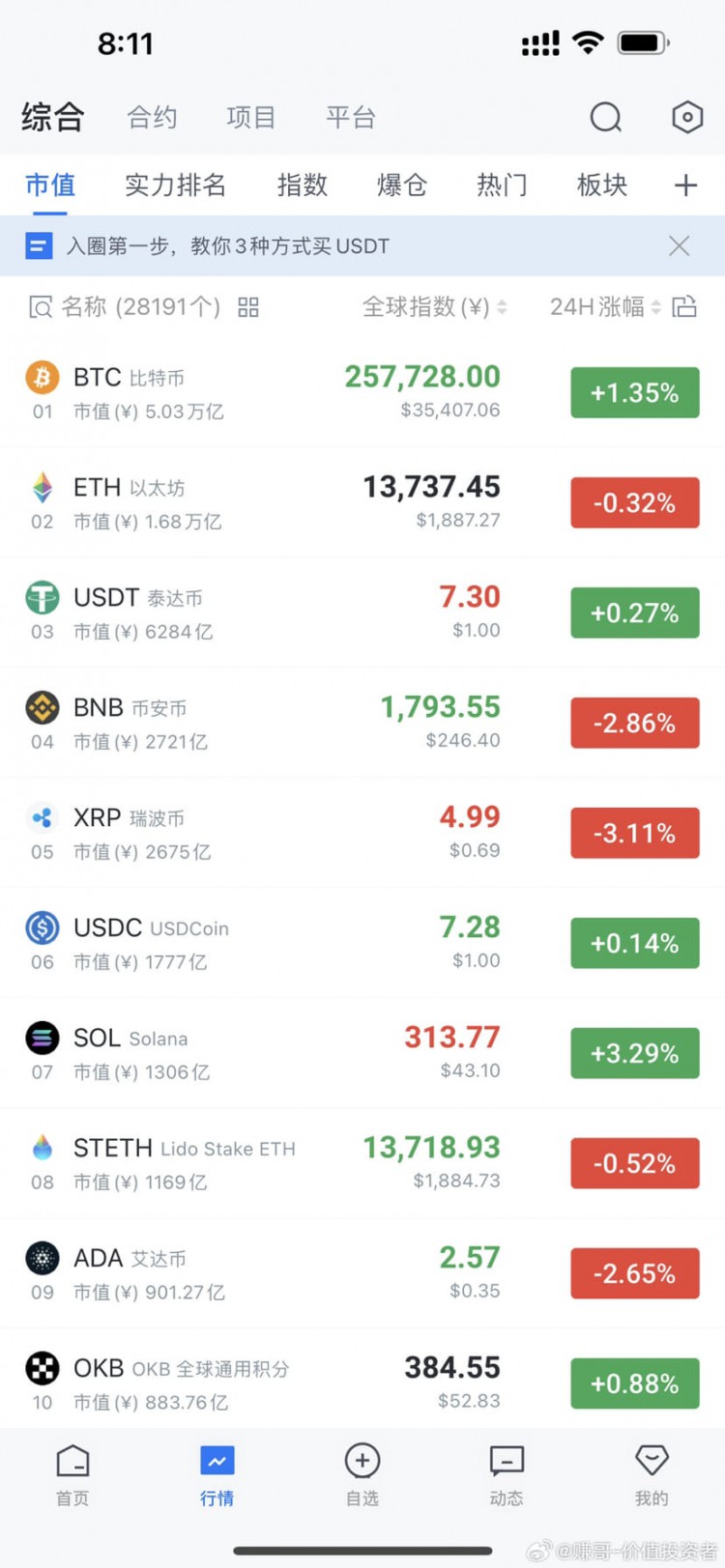Screen dimensions: 725x1568
Task: Open the 实力排名 sub-tab
Action: click(176, 185)
